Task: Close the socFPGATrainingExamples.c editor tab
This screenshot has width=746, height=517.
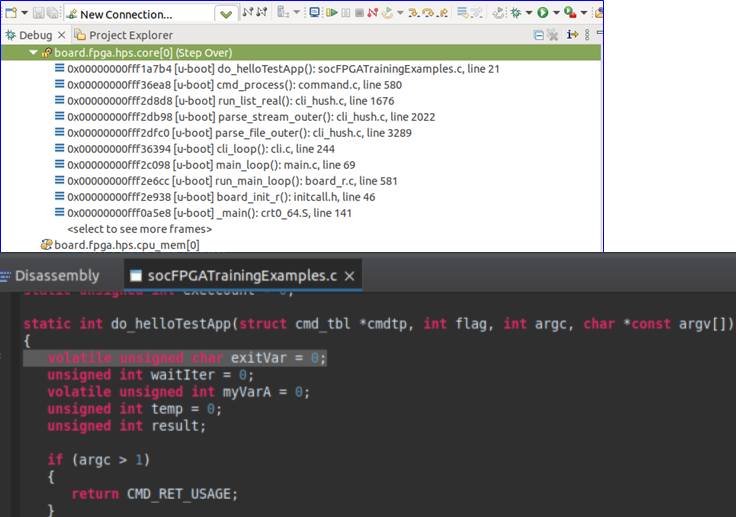Action: (351, 276)
